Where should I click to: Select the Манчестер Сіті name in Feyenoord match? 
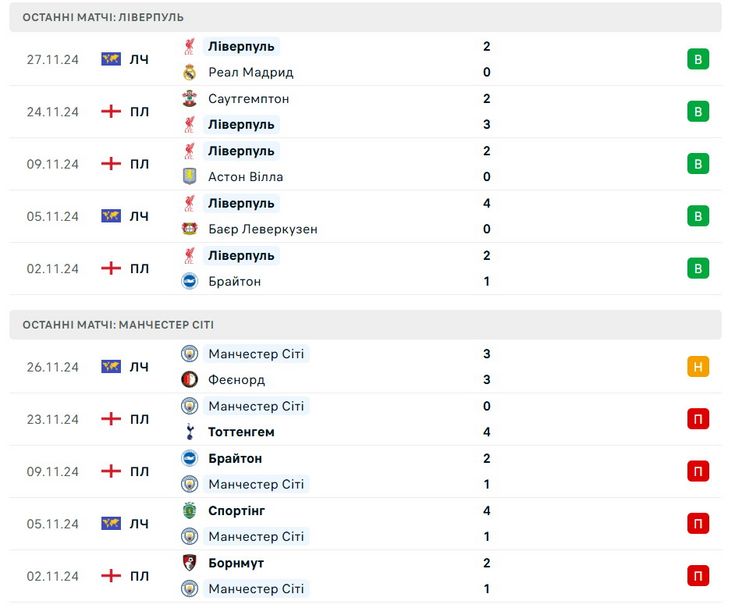256,353
